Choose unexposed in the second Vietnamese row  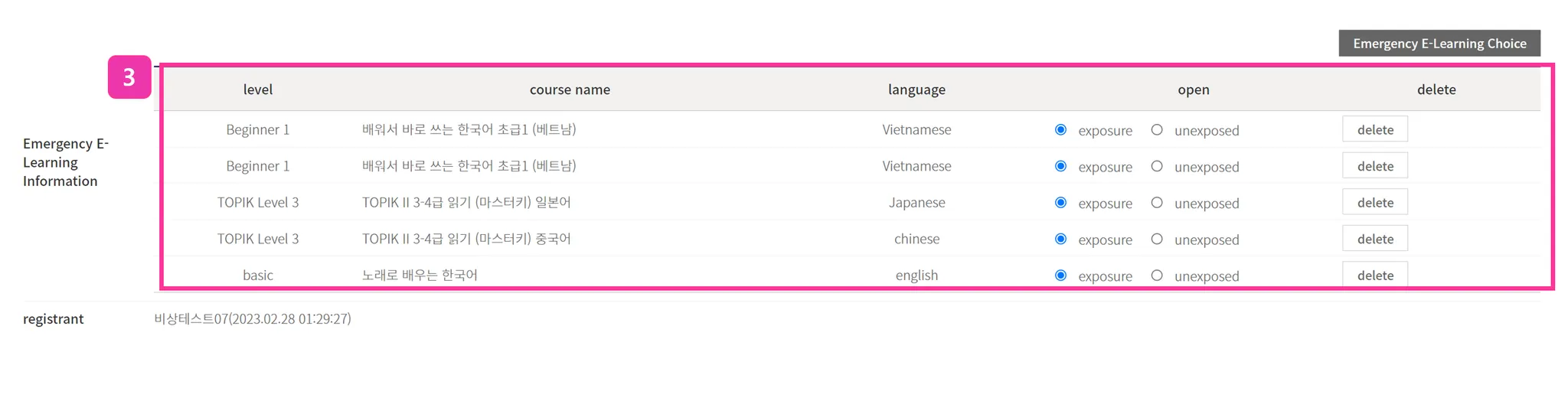(1157, 166)
